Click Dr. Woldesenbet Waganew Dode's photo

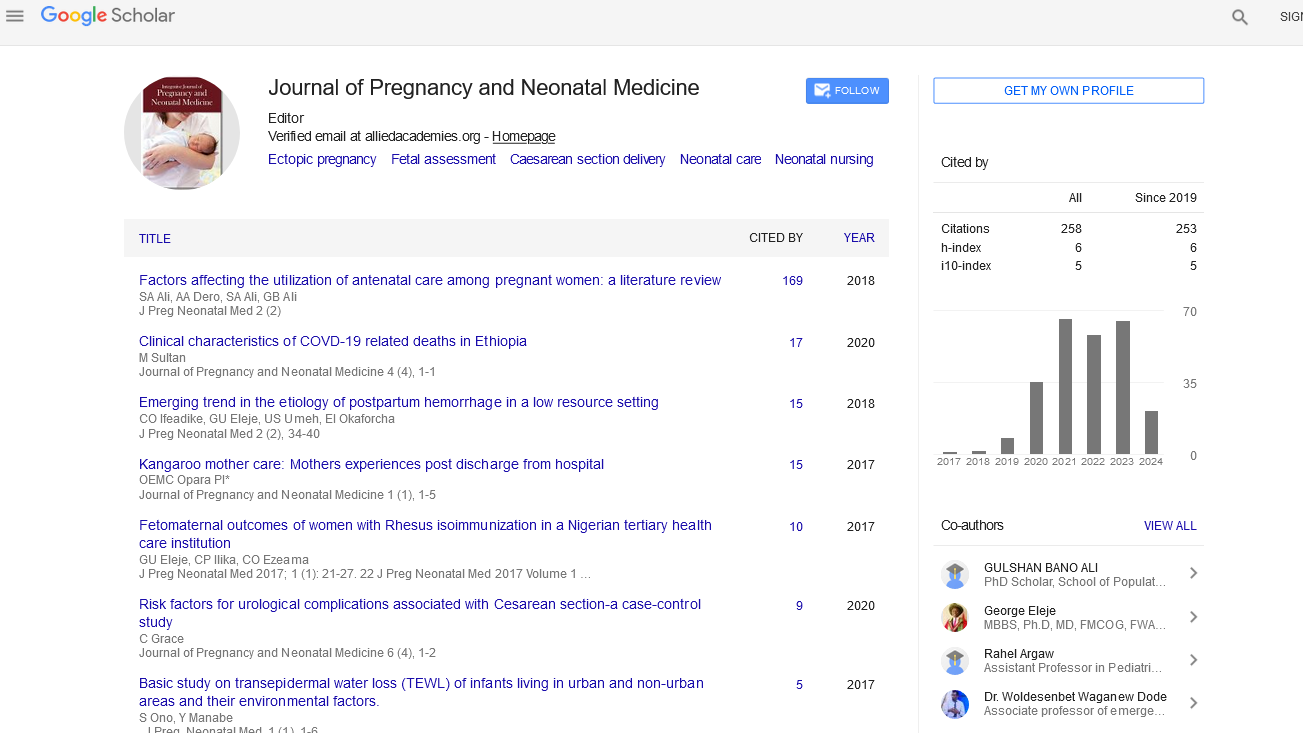(955, 704)
